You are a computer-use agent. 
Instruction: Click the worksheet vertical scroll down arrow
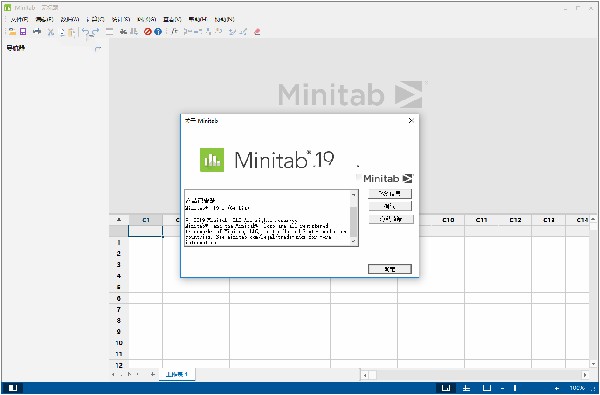coord(593,364)
